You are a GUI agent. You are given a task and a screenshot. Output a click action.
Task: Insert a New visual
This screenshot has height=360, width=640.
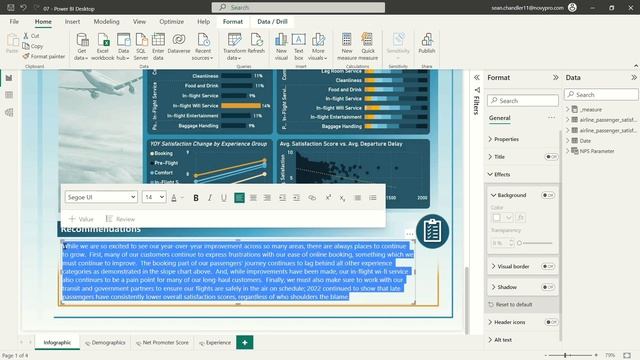[x=281, y=47]
